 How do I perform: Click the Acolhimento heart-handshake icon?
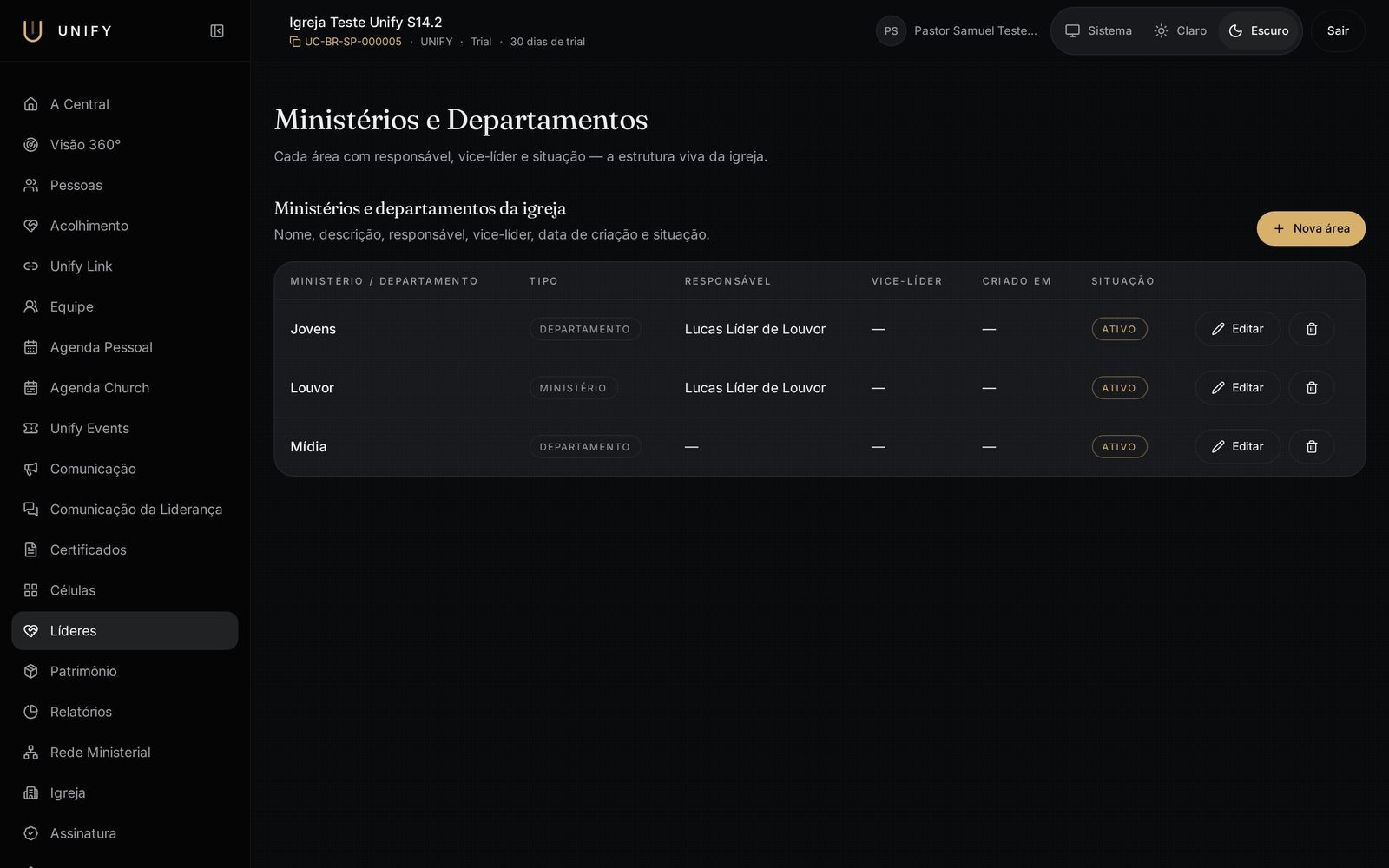coord(31,226)
